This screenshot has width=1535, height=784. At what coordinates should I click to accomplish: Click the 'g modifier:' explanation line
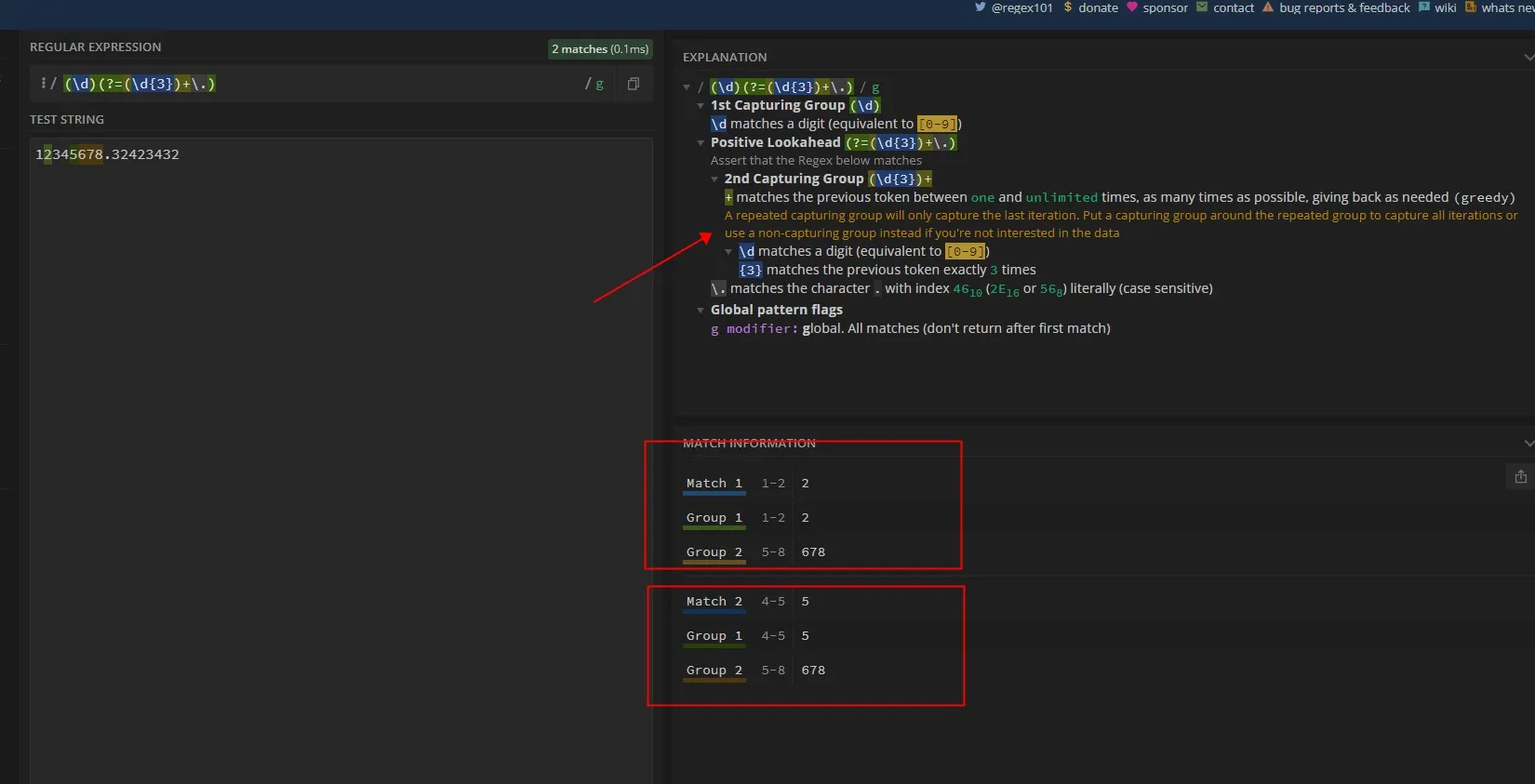(x=911, y=328)
